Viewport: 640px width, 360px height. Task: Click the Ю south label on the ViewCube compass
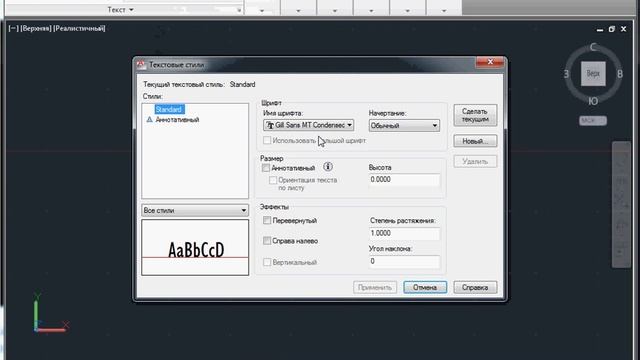(593, 101)
